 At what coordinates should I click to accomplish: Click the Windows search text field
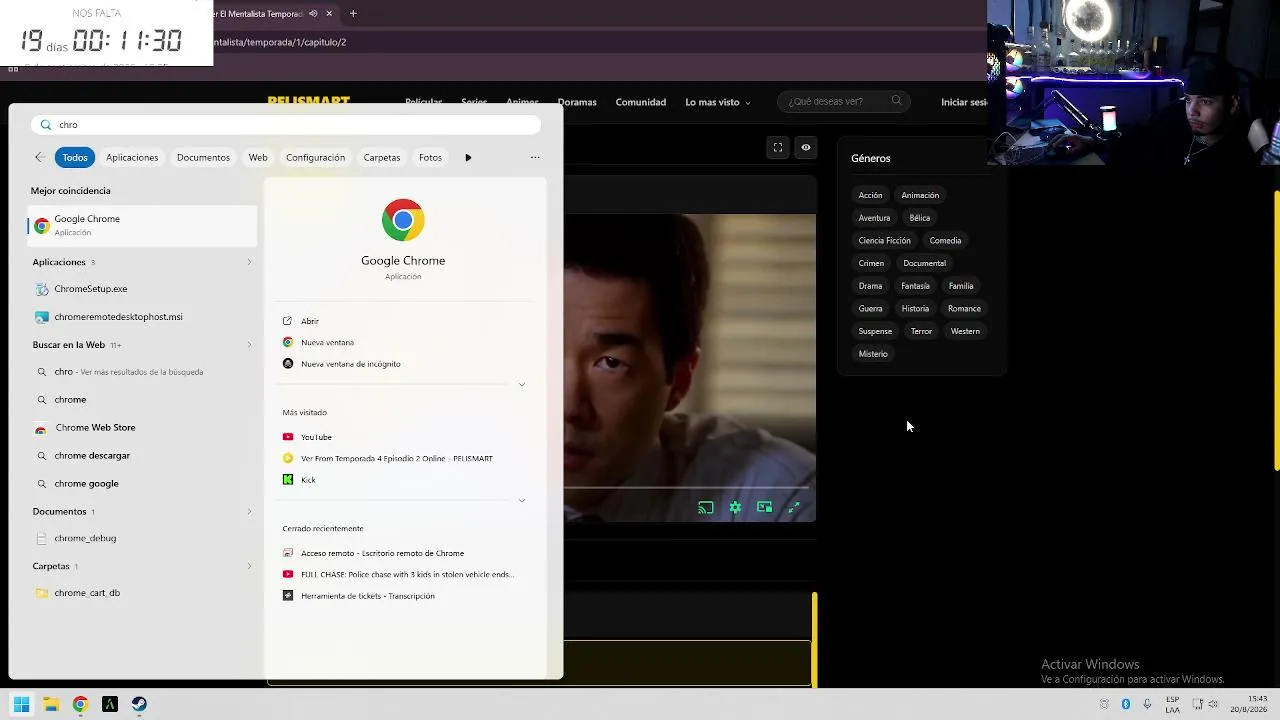(286, 125)
